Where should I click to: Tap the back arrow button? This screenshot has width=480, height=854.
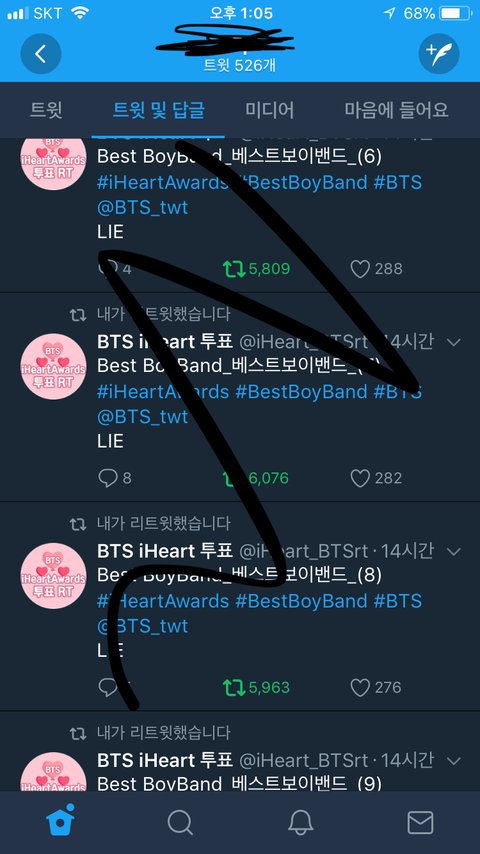41,53
